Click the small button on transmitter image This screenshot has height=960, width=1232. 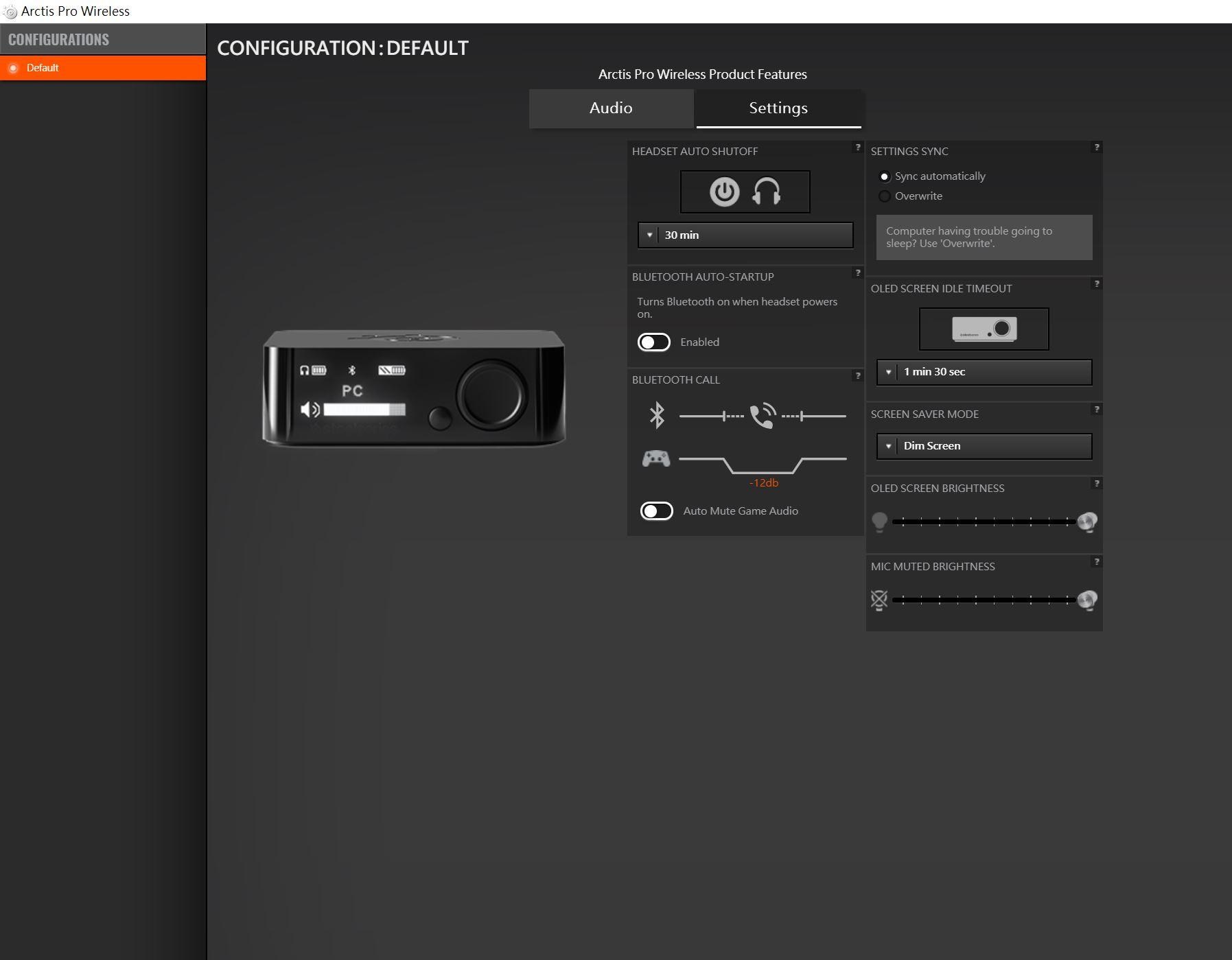pos(440,417)
